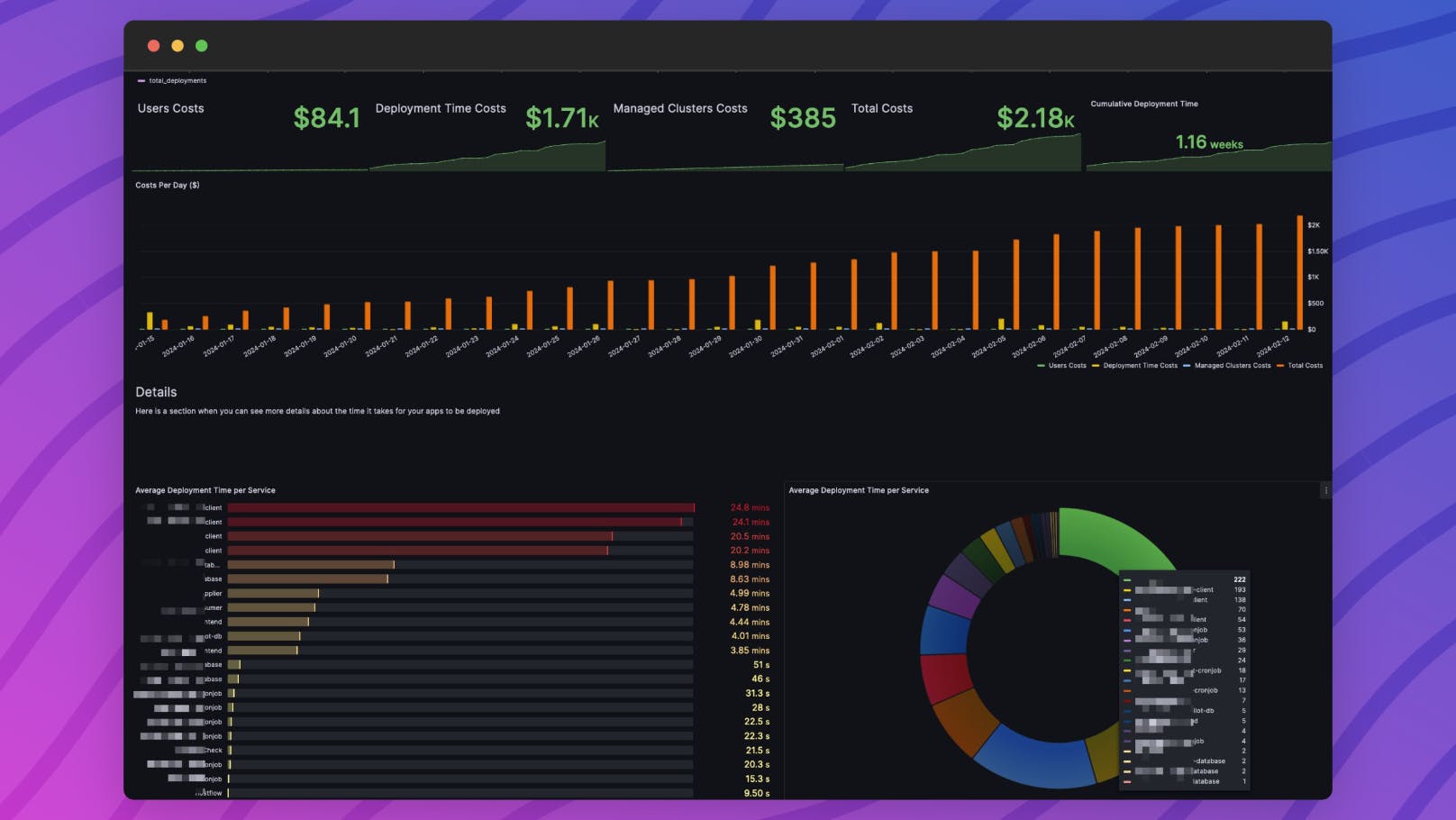Click the $1.71K deployment cost value

tap(562, 118)
